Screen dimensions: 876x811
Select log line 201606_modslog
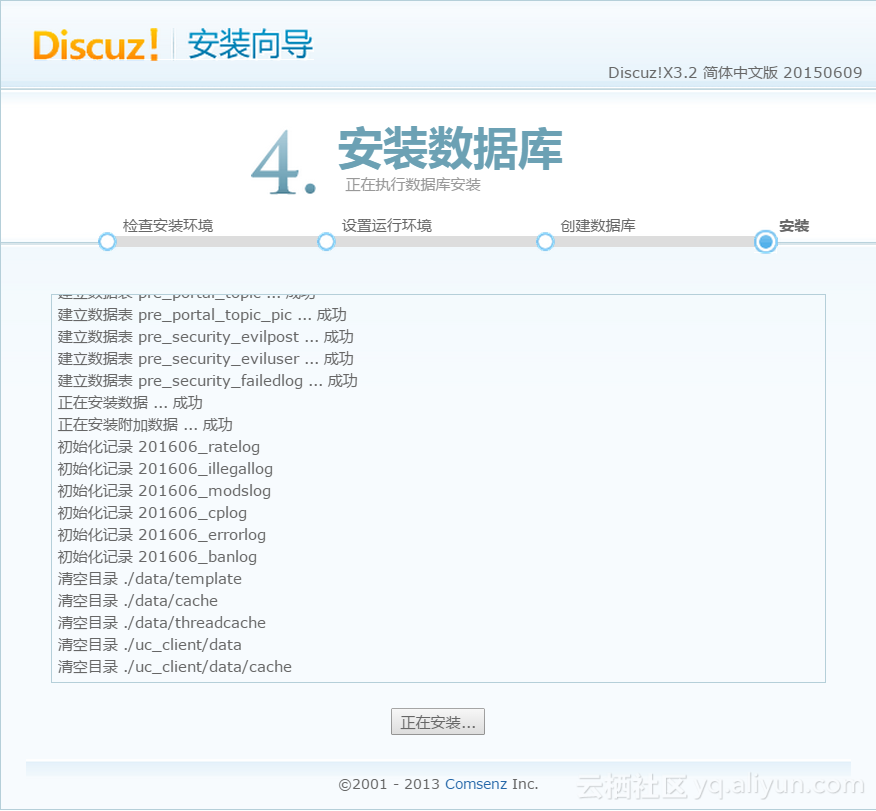164,491
